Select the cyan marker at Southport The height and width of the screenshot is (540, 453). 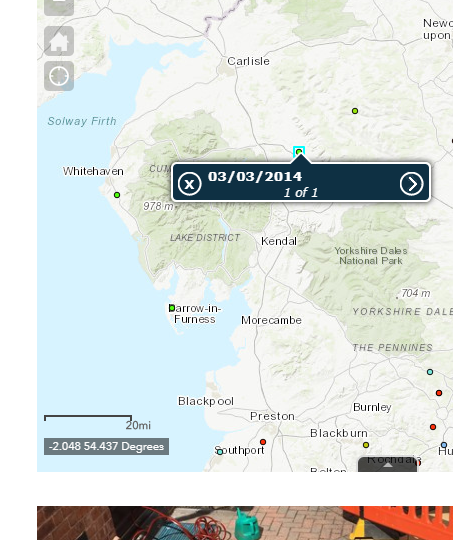pos(220,452)
